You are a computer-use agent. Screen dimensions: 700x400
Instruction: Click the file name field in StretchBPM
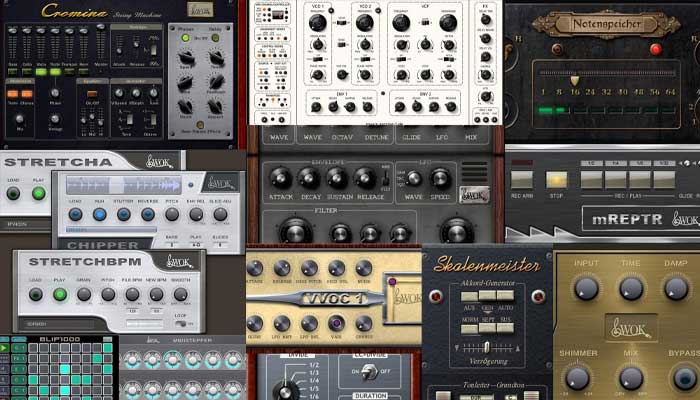[x=57, y=324]
